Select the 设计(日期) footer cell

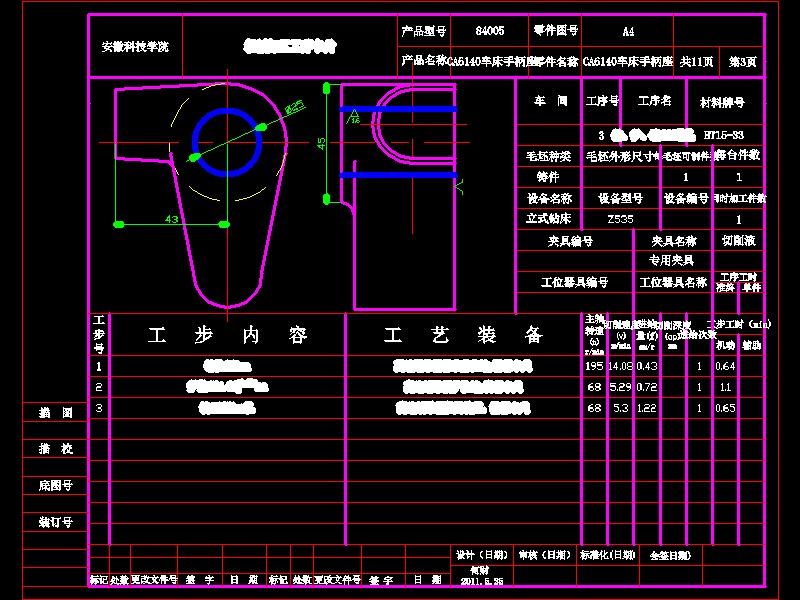click(x=482, y=555)
